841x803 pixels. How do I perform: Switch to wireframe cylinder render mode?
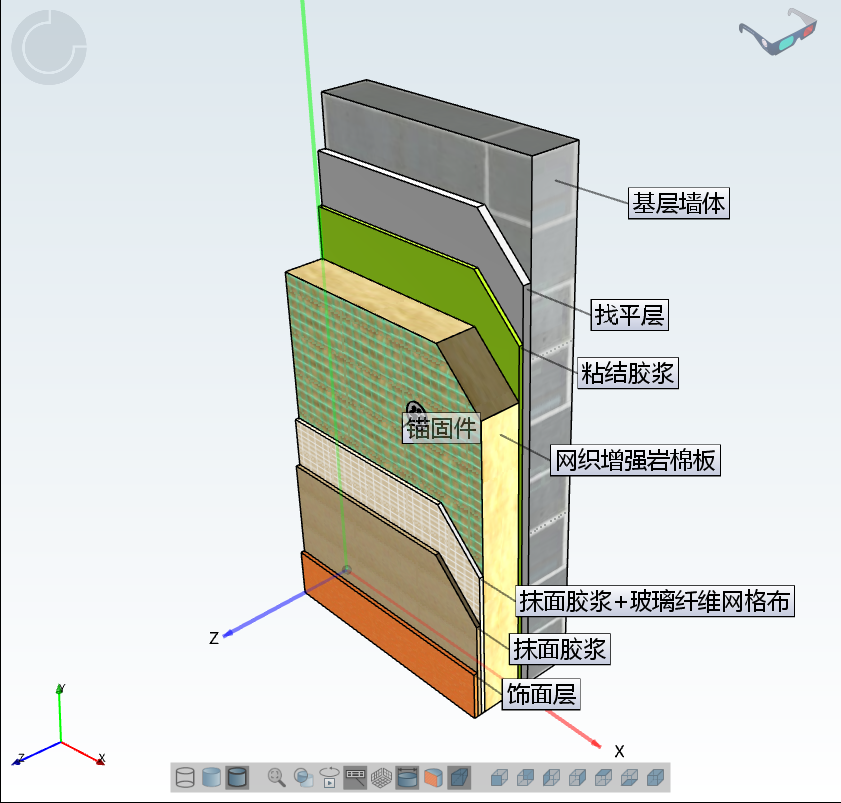(x=185, y=777)
